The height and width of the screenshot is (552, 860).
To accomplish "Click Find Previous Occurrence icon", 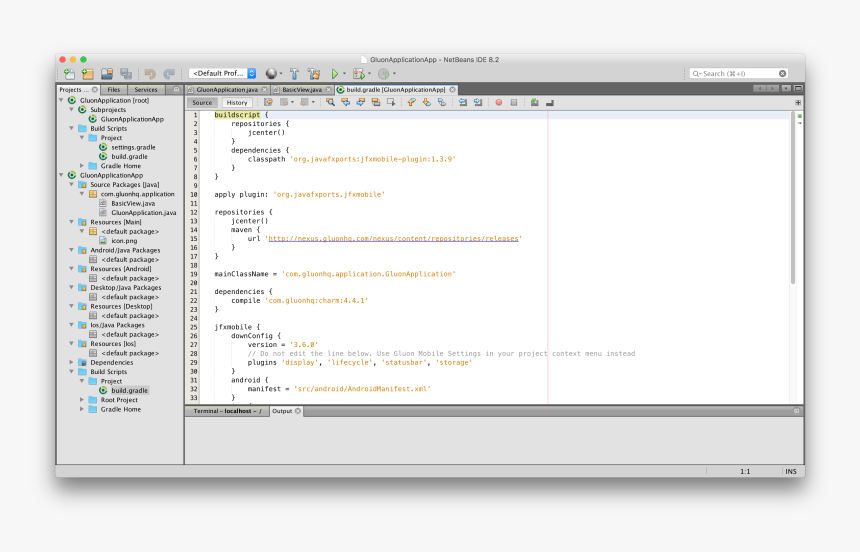I will tap(346, 103).
